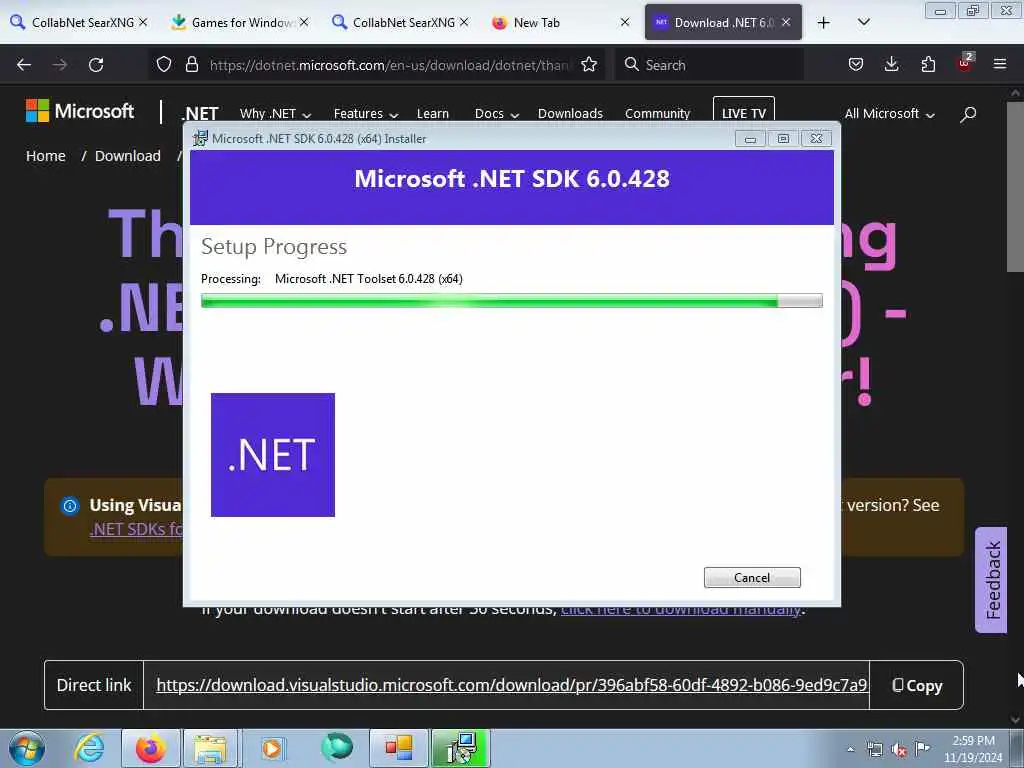
Task: Go back with the browser back arrow
Action: [x=24, y=65]
